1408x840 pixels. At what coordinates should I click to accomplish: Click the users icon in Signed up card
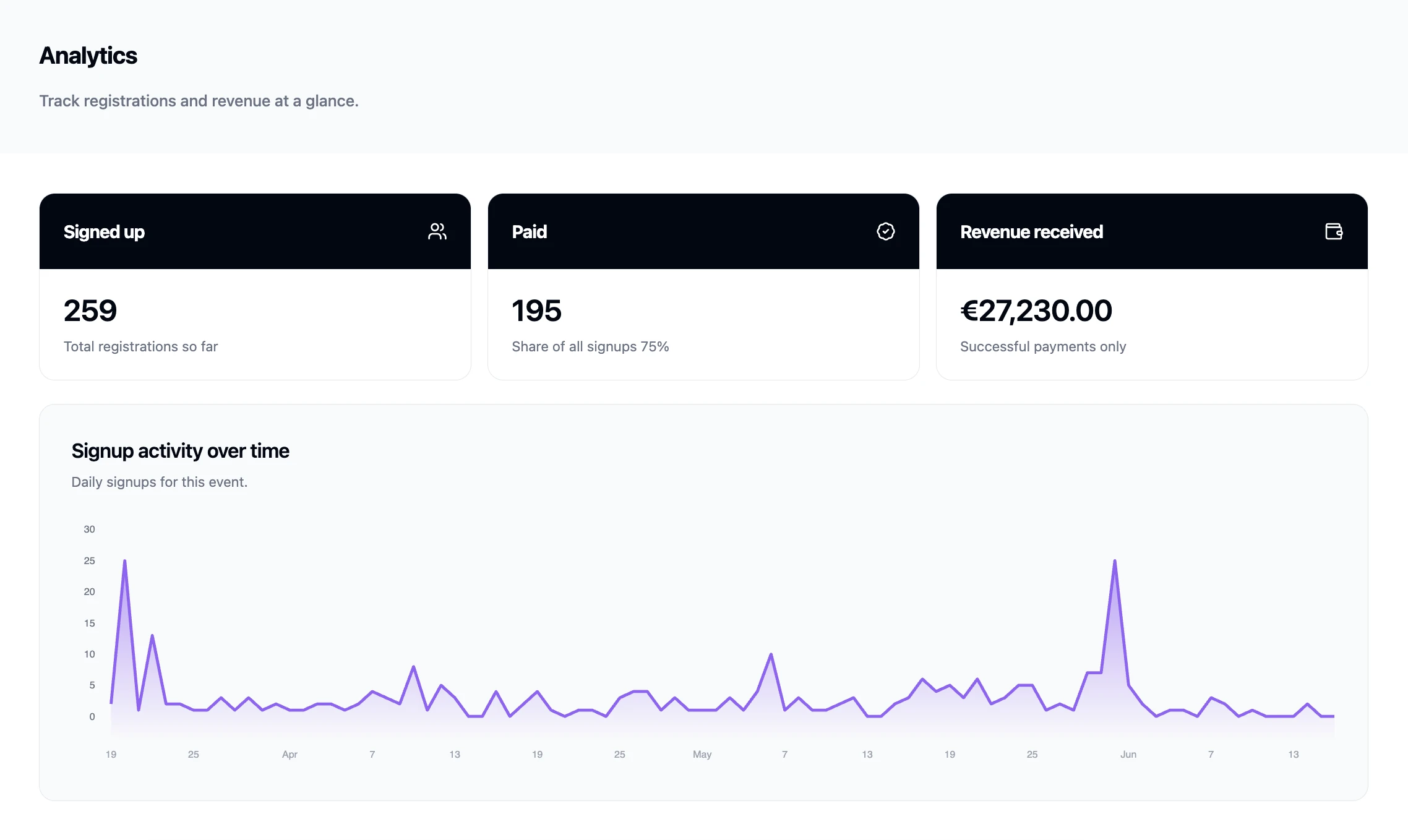(x=437, y=231)
